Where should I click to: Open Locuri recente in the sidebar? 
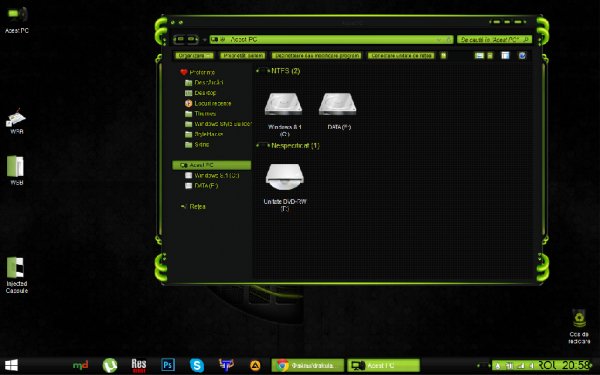208,103
